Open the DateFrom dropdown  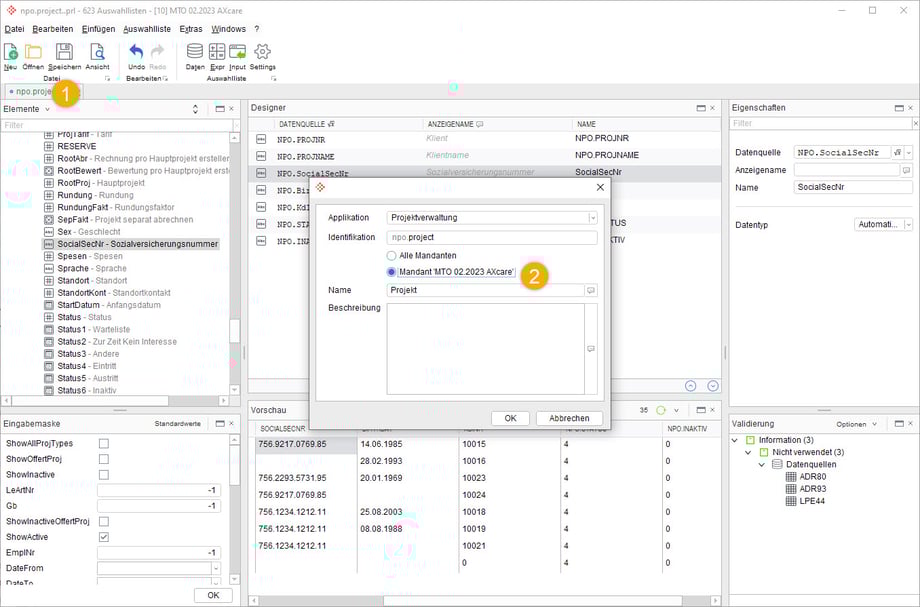(216, 568)
